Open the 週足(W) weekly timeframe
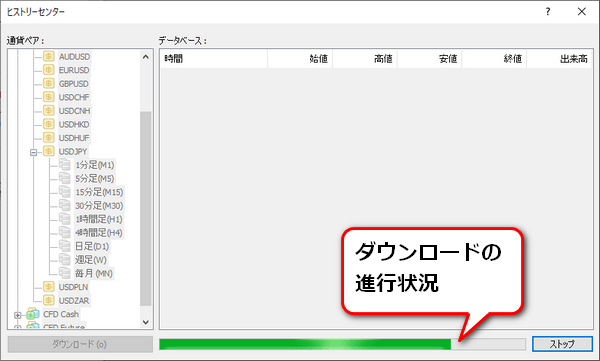The image size is (600, 361). (91, 260)
